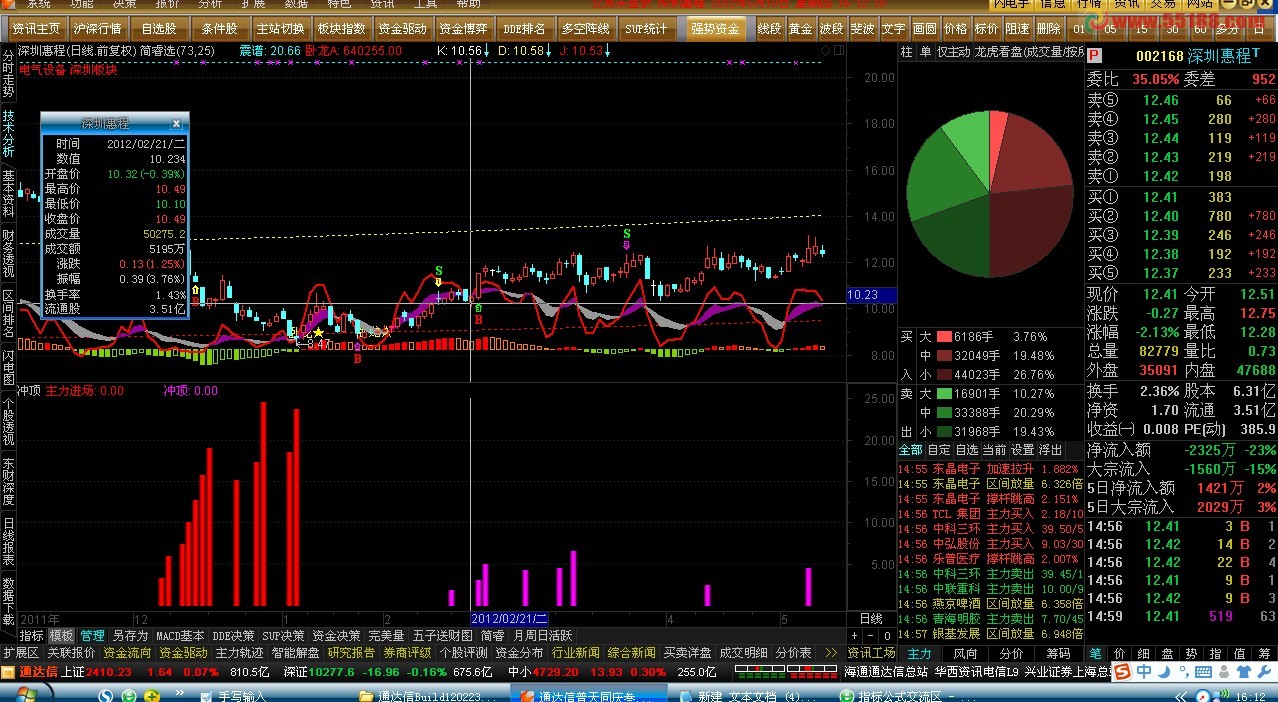The width and height of the screenshot is (1278, 702).
Task: Open 设置 in the alert list header
Action: click(x=1022, y=450)
